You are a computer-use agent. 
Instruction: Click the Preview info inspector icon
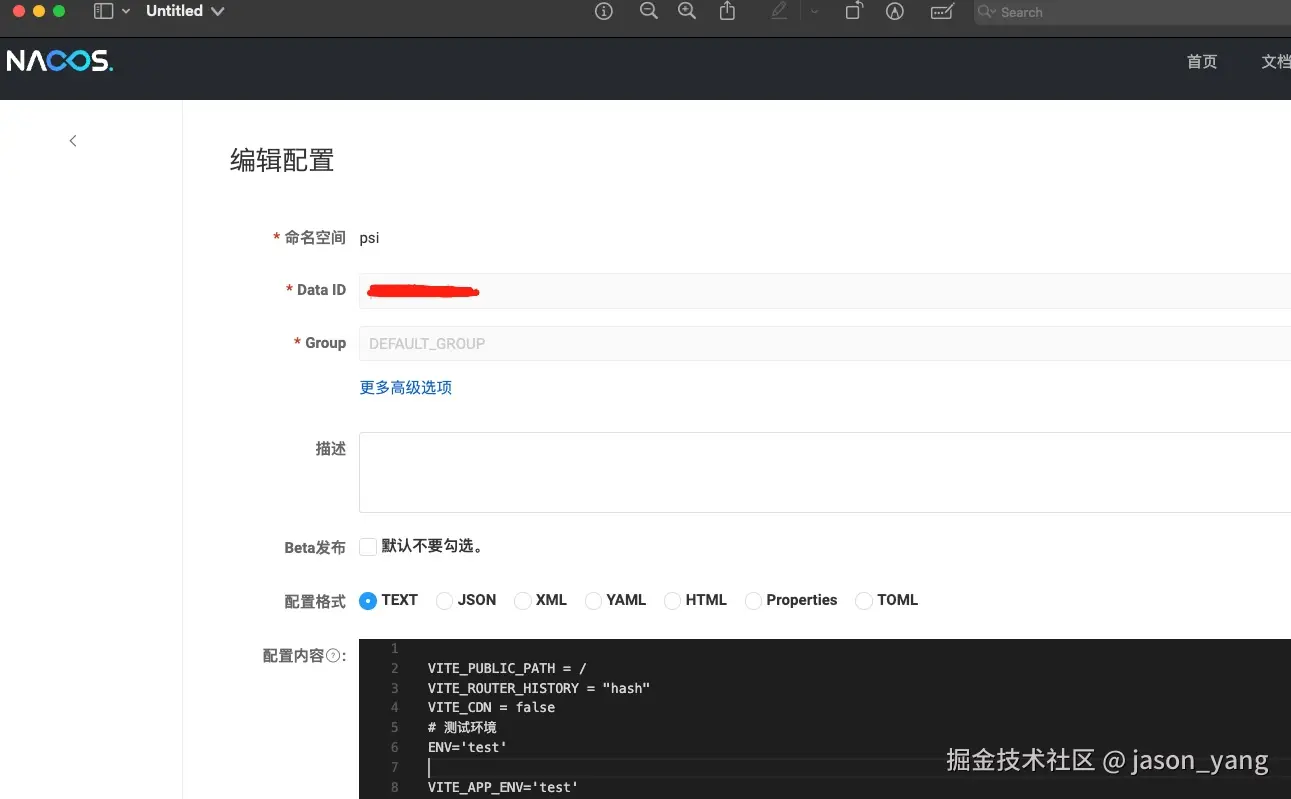click(604, 11)
